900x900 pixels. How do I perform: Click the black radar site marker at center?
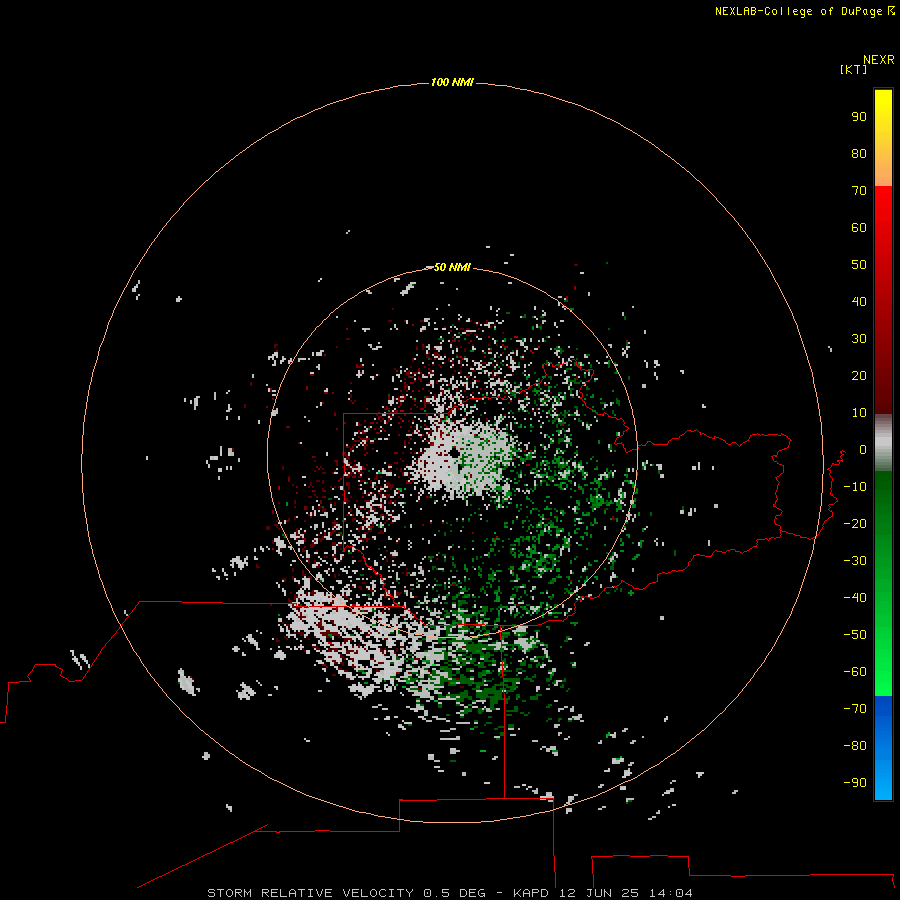tap(455, 453)
